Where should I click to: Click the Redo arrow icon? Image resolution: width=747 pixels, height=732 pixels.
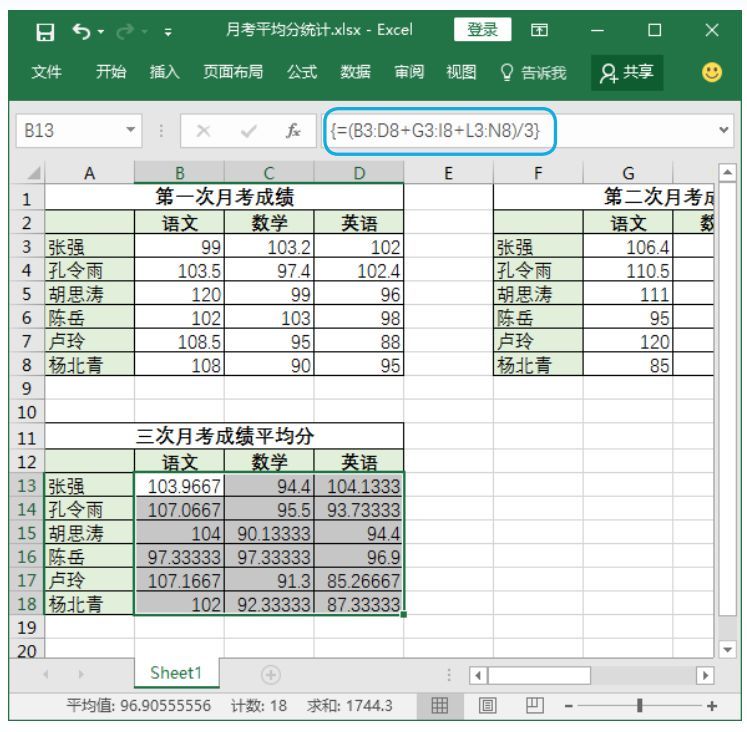point(126,32)
